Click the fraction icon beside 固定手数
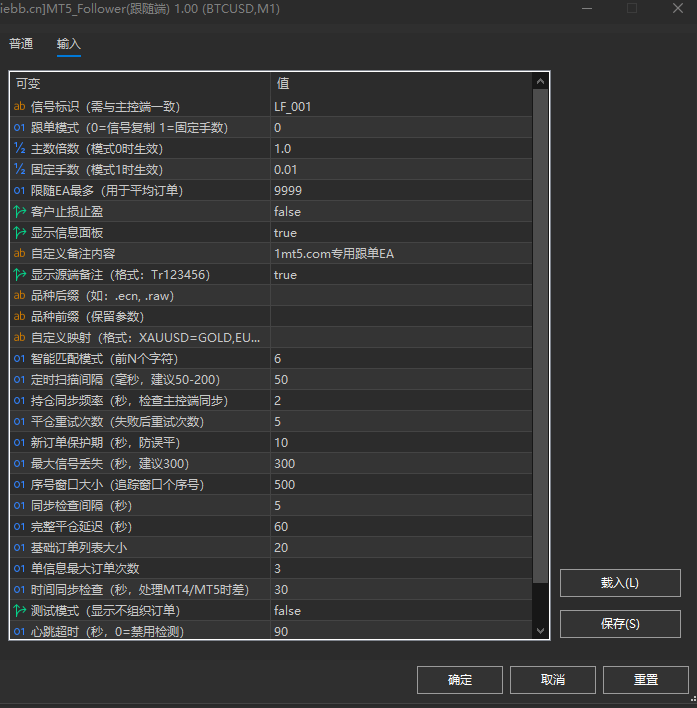Screen dimensions: 697x708 (19, 170)
